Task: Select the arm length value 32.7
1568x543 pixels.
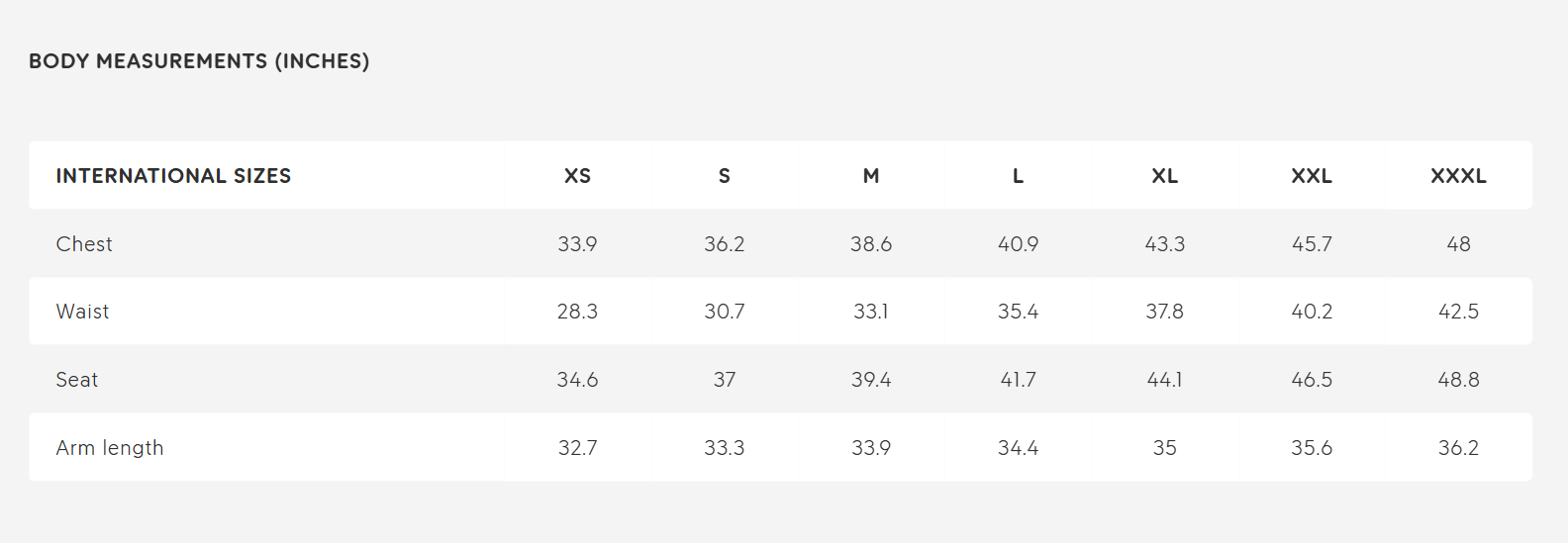Action: 577,448
